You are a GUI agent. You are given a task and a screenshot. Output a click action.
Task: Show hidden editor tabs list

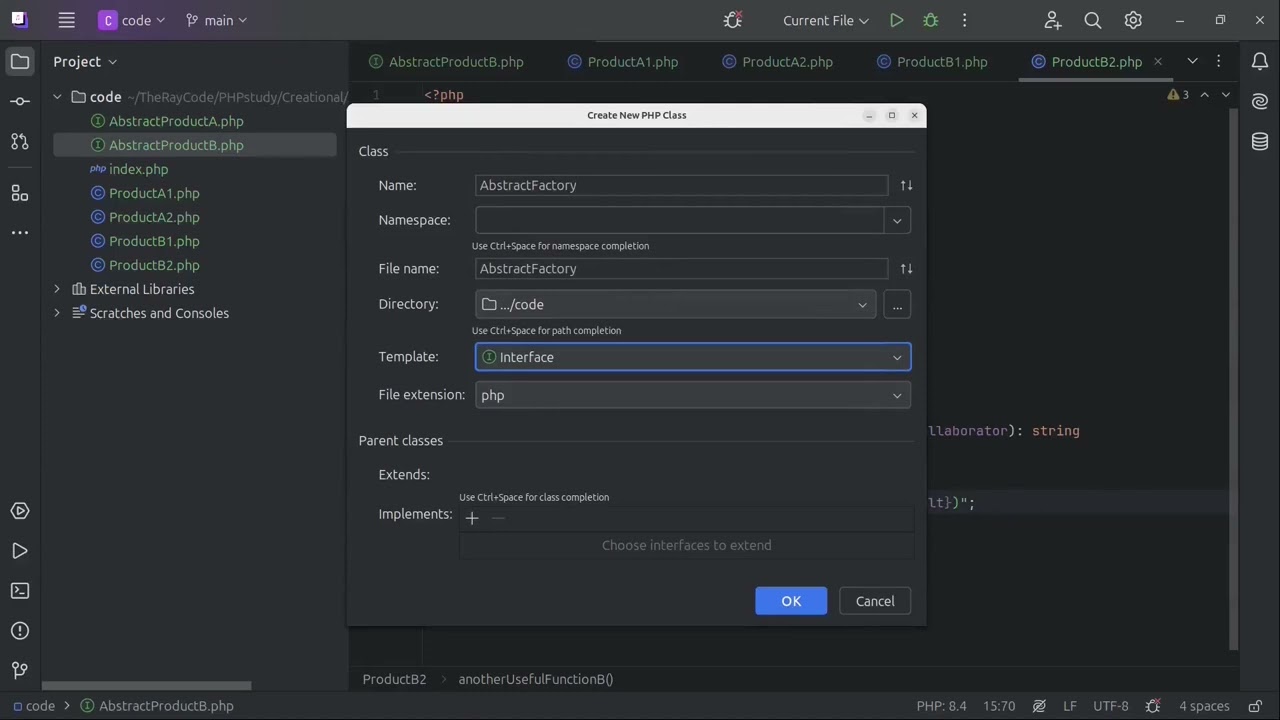pos(1192,61)
